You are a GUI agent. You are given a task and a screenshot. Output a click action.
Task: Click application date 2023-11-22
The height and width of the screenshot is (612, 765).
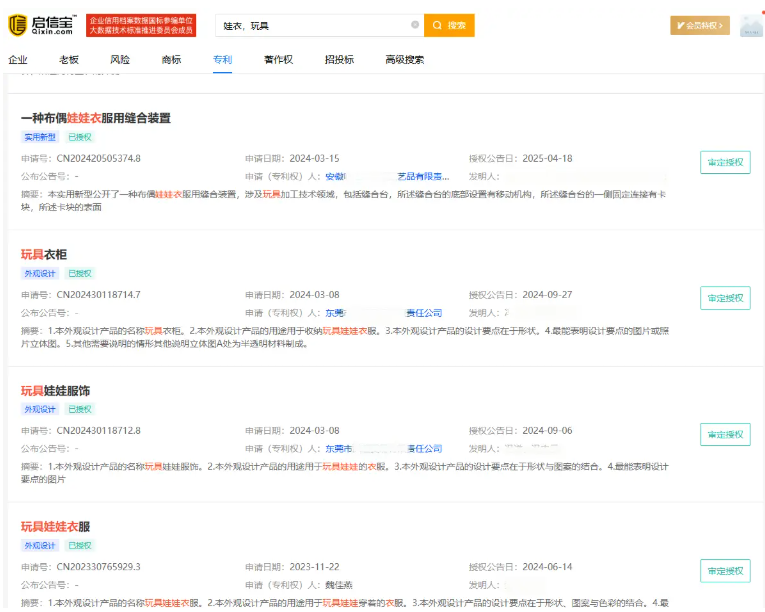click(x=314, y=567)
